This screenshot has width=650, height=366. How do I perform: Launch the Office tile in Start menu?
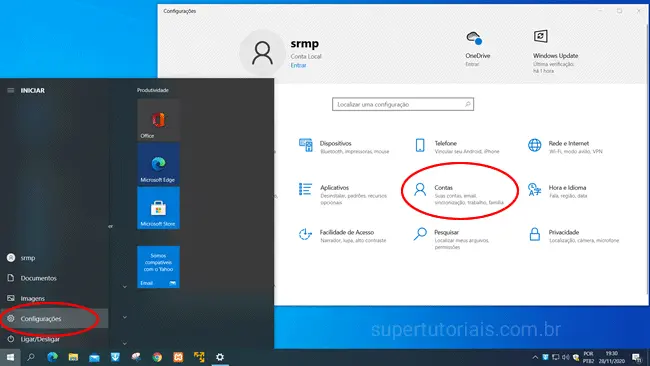(x=158, y=119)
